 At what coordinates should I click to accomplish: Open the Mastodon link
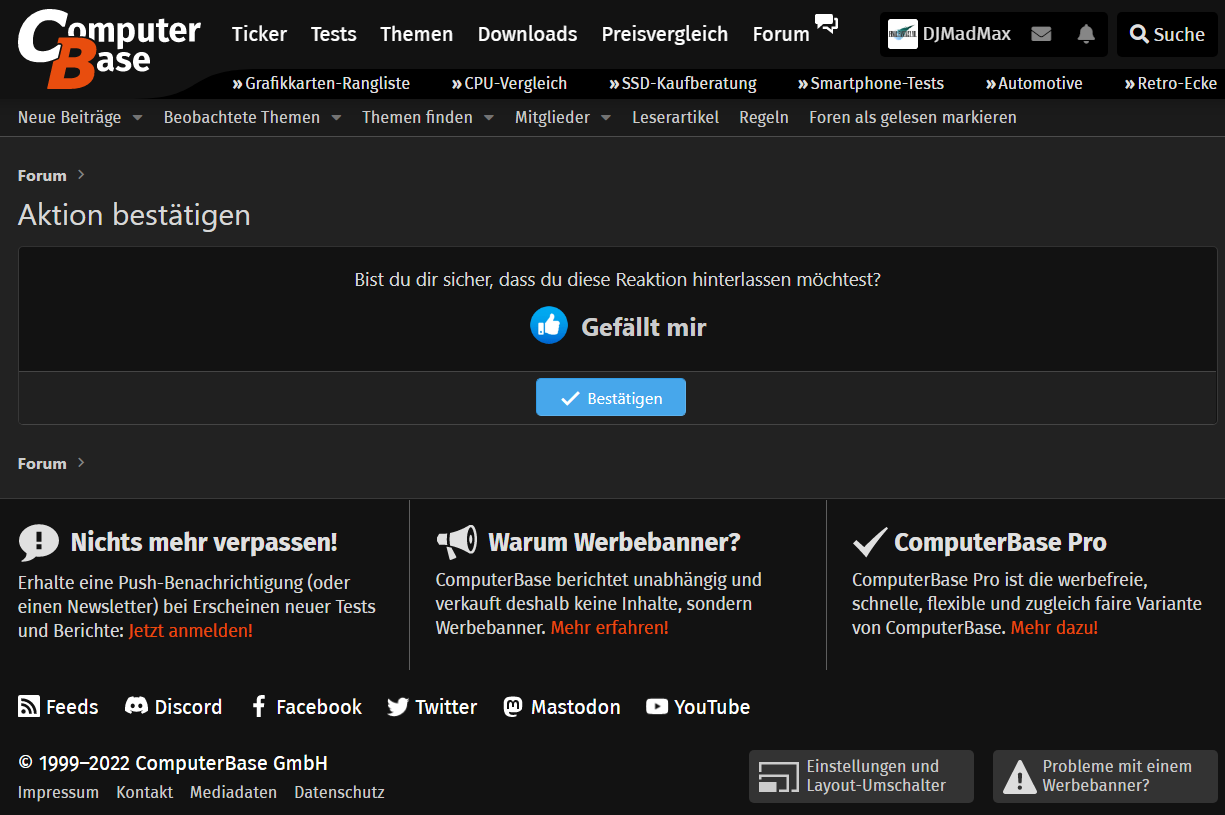click(562, 707)
